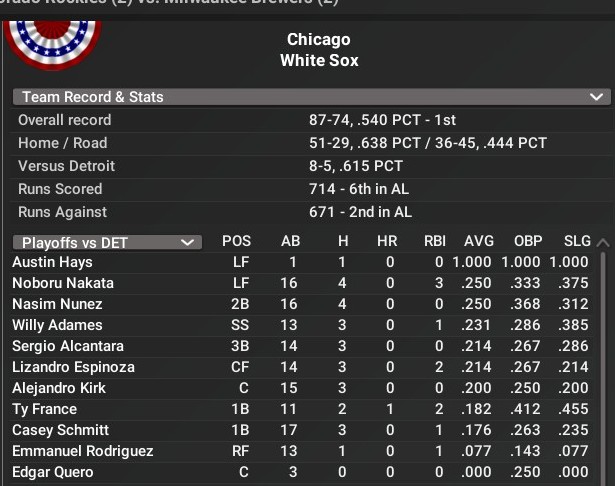Sort players by the AVG column

[479, 241]
